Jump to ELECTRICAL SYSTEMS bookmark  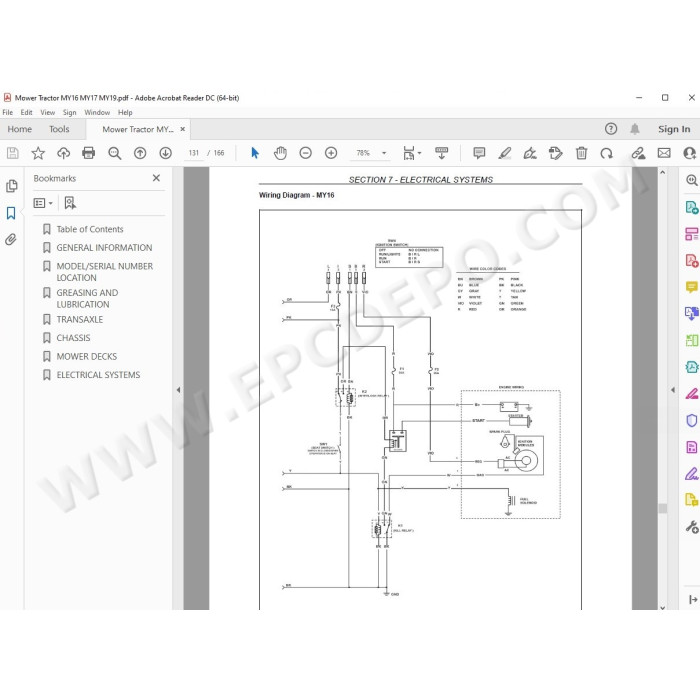pyautogui.click(x=98, y=375)
